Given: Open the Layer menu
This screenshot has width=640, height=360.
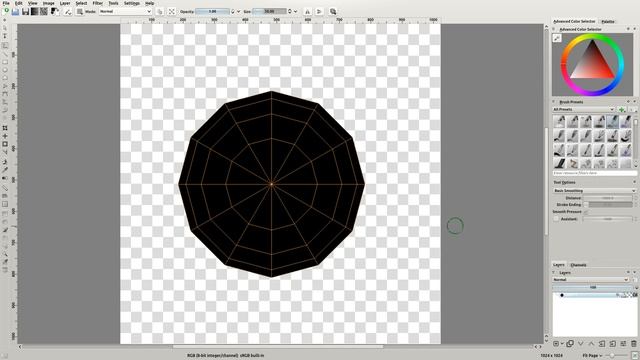Looking at the screenshot, I should tap(65, 3).
